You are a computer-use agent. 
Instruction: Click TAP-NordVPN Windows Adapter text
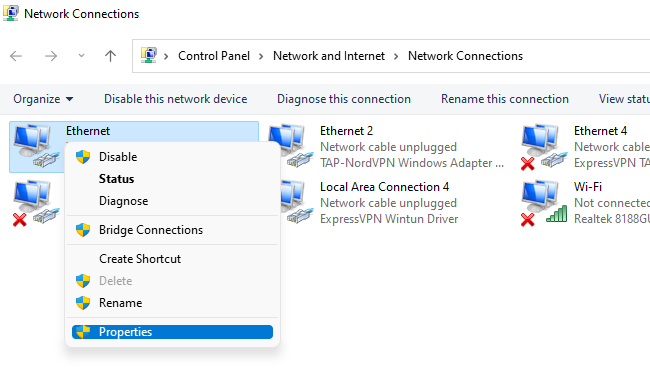click(x=412, y=163)
